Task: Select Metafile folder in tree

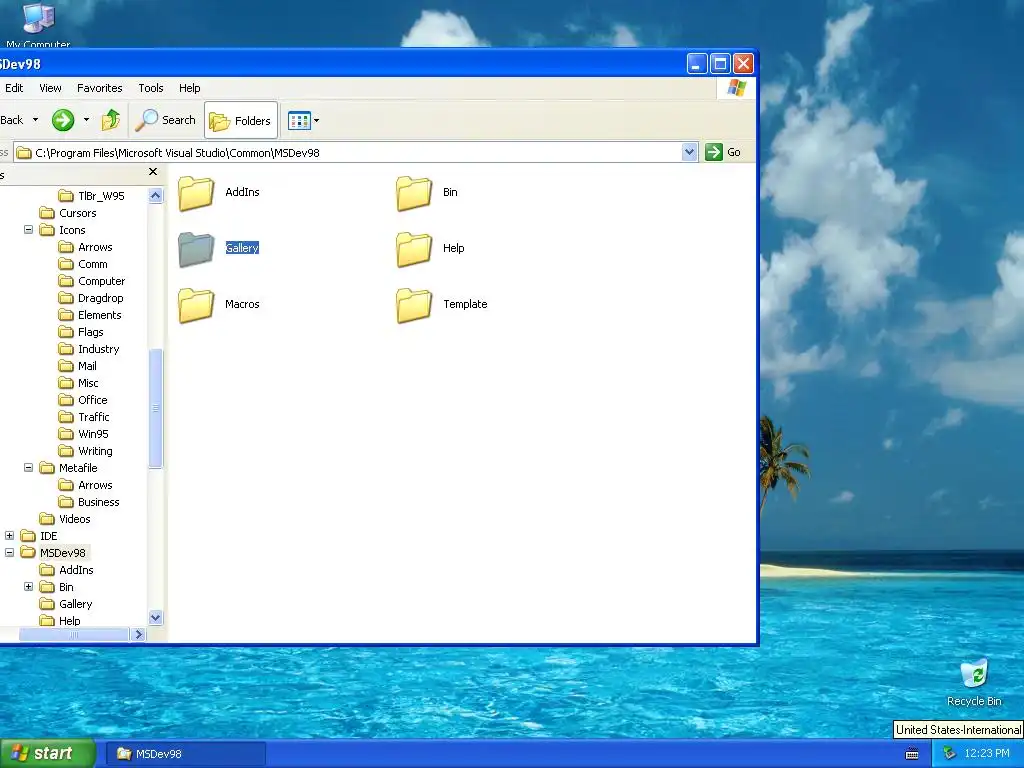Action: pyautogui.click(x=69, y=468)
